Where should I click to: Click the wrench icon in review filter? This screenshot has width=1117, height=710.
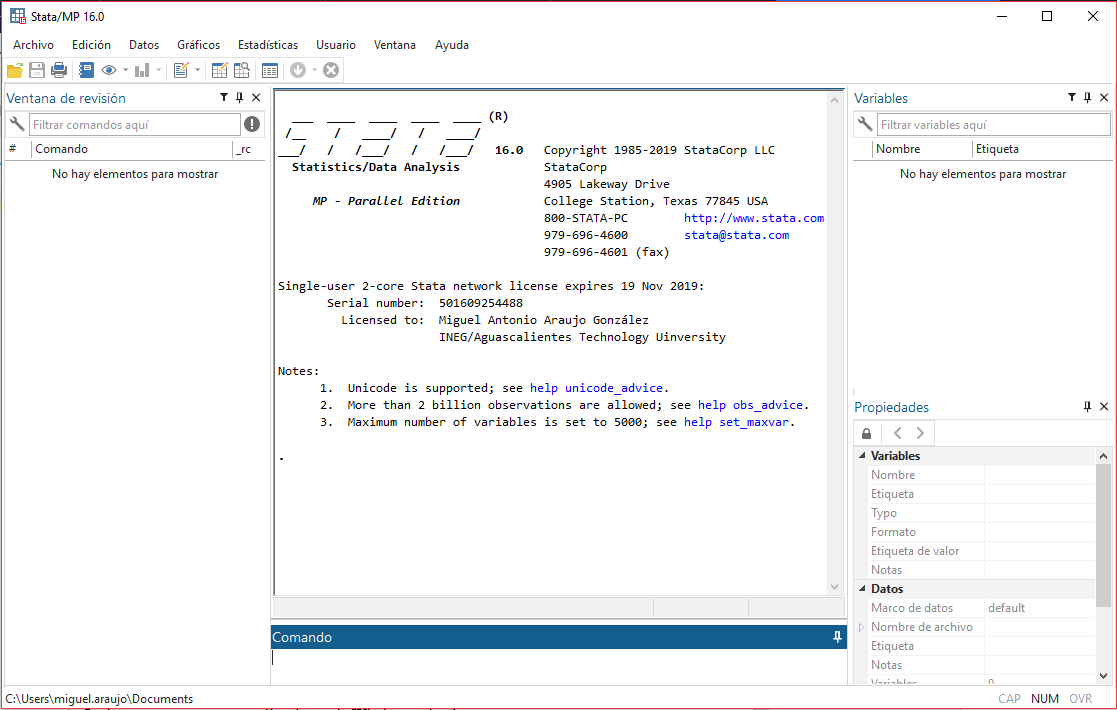pyautogui.click(x=17, y=125)
